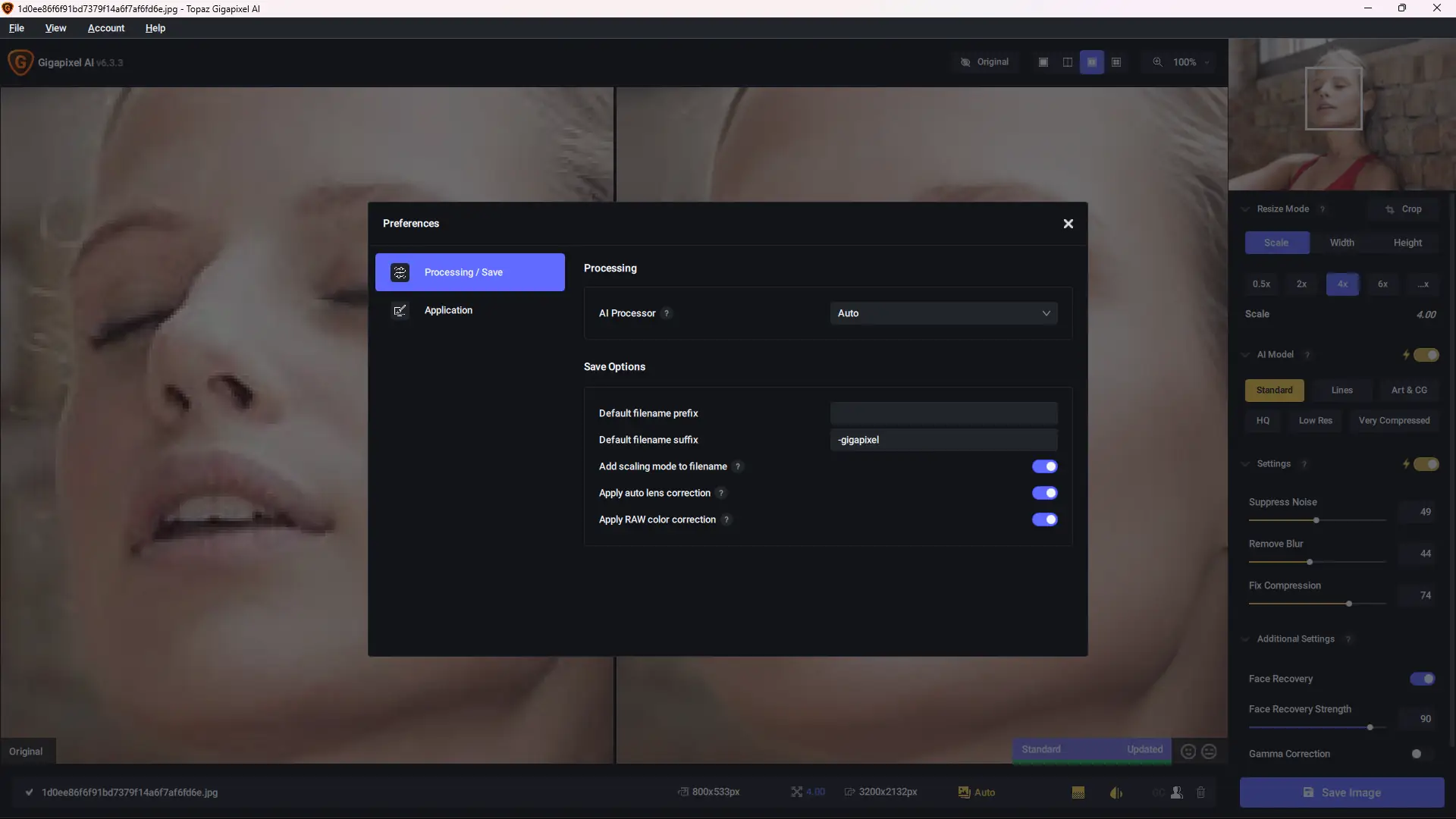Select the single view layout icon

(x=1043, y=62)
